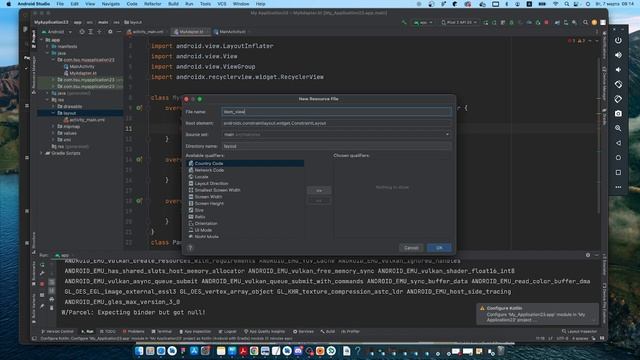The image size is (640, 360).
Task: Click the select opened file target icon
Action: point(82,32)
